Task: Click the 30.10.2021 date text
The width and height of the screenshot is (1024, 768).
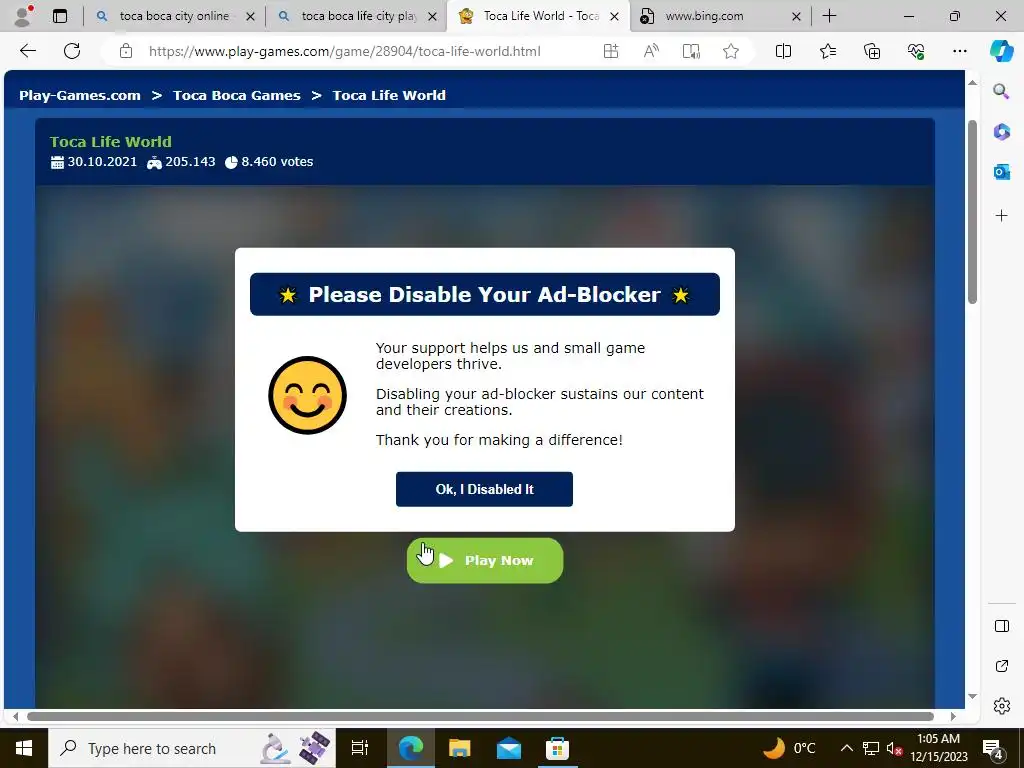Action: pos(102,161)
